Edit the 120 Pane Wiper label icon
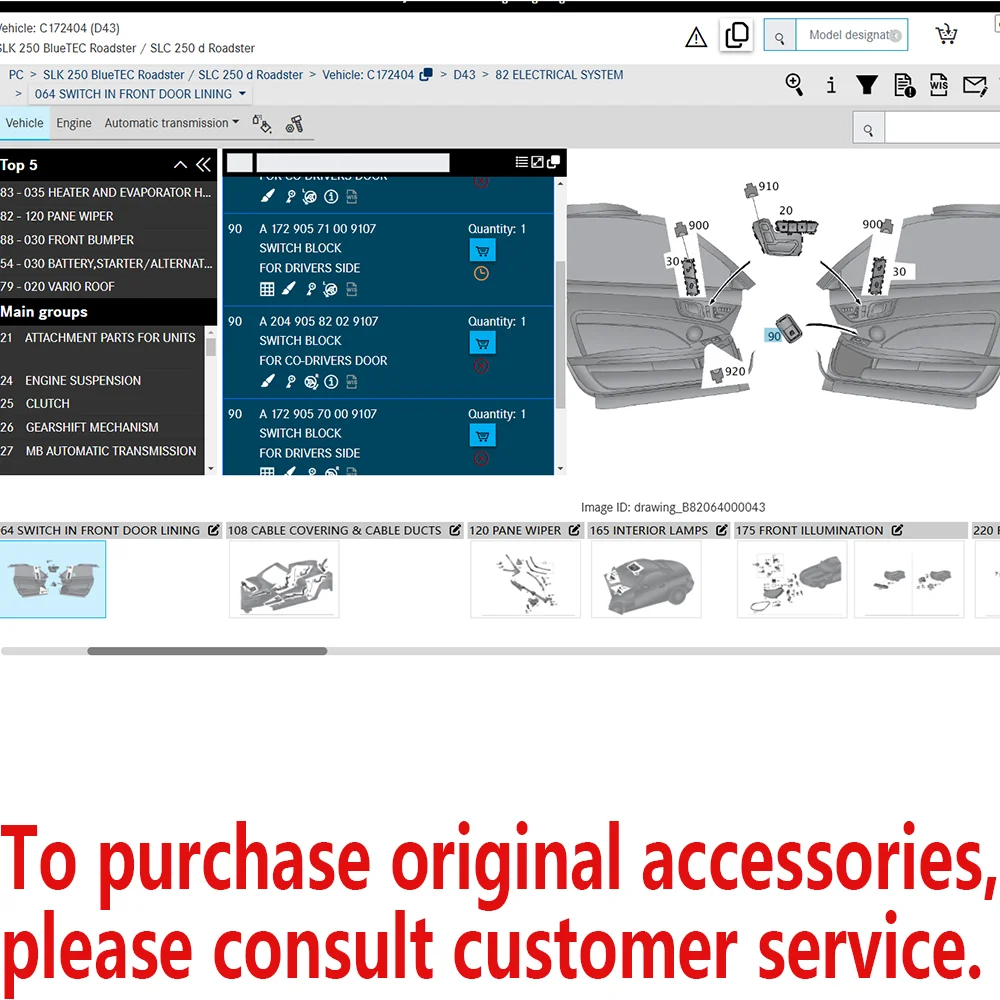Image resolution: width=1000 pixels, height=1000 pixels. click(x=574, y=530)
